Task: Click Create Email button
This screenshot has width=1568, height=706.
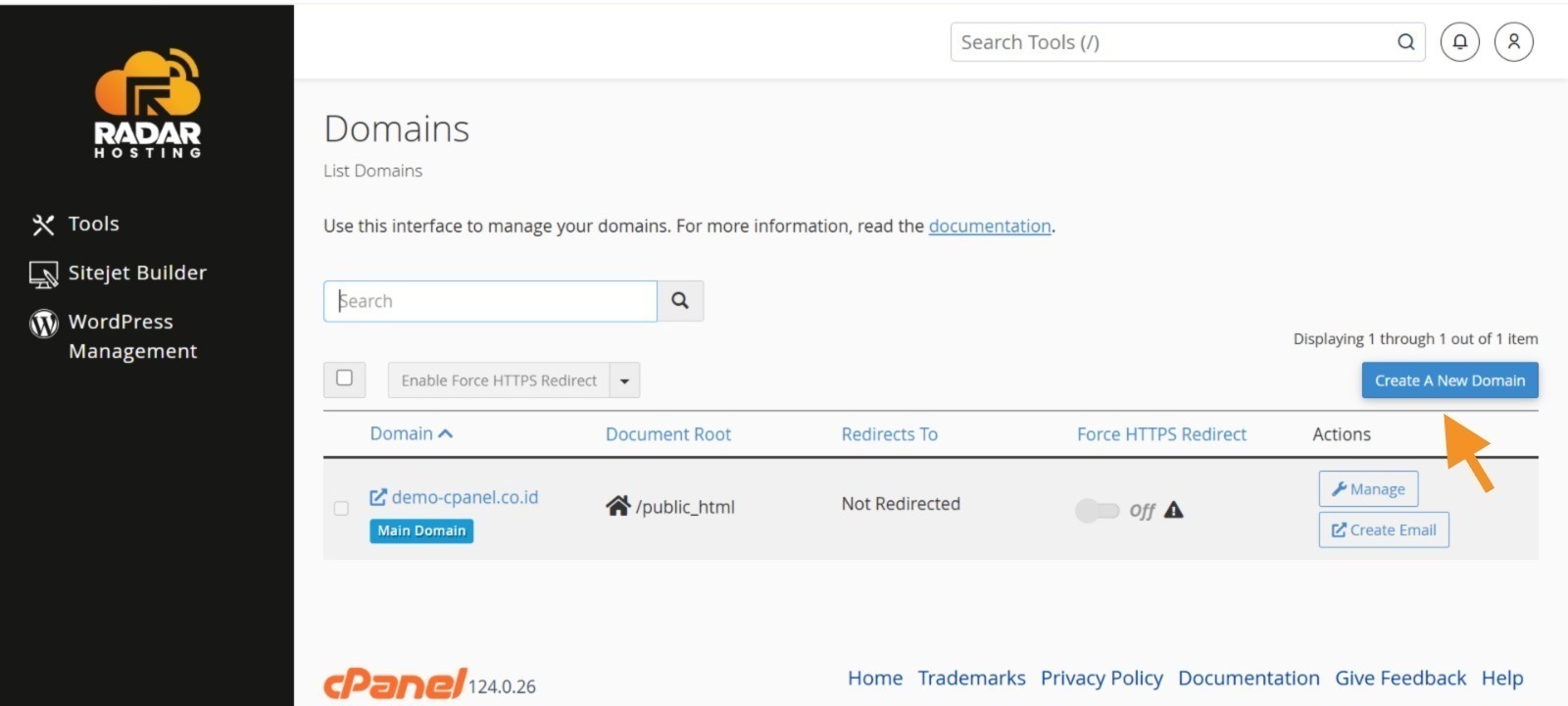Action: [1384, 529]
